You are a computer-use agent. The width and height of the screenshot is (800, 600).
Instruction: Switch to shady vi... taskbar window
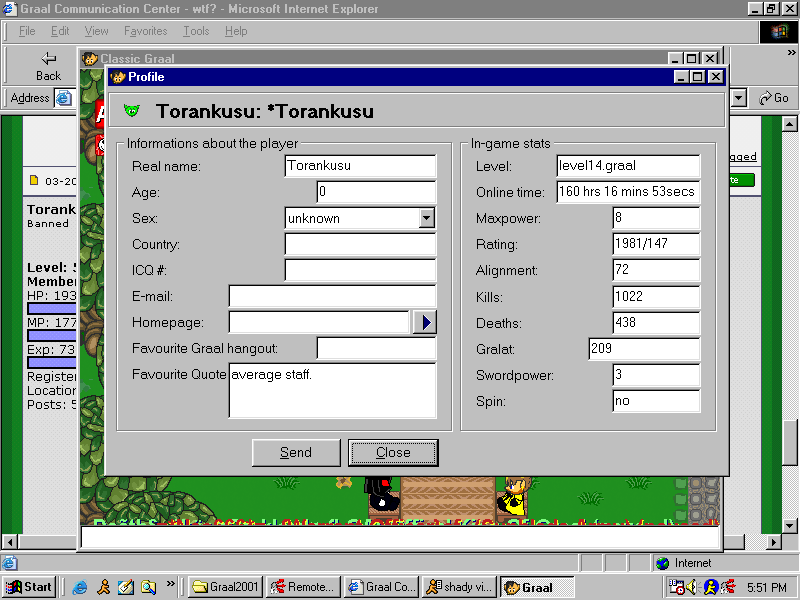[x=459, y=587]
